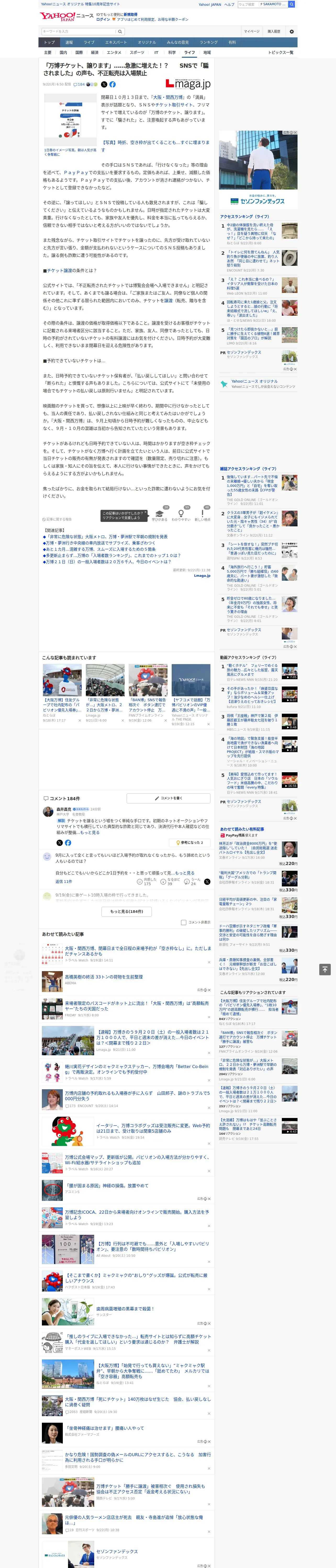Viewport: 336px width, 1568px height.
Task: Open the settings gear icon
Action: pyautogui.click(x=291, y=31)
